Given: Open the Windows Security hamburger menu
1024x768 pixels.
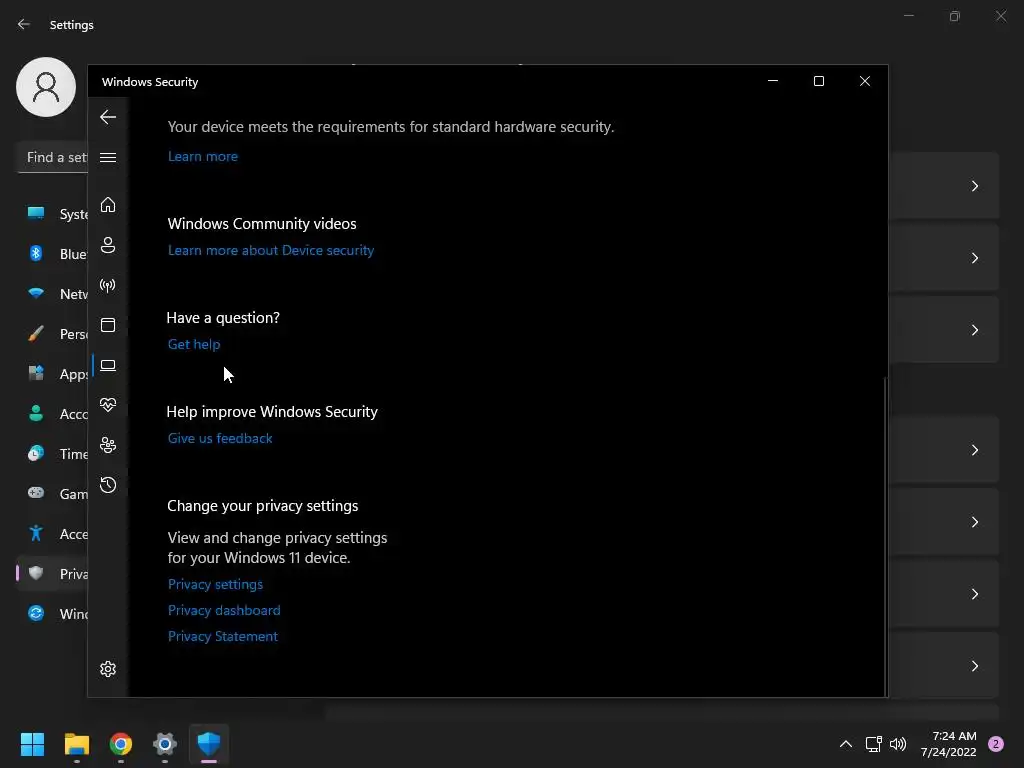Looking at the screenshot, I should pos(108,157).
